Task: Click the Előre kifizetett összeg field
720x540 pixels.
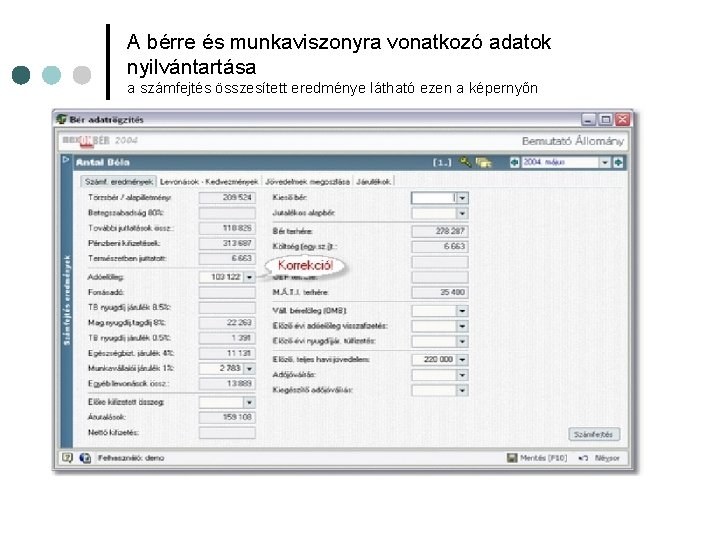Action: [x=227, y=402]
